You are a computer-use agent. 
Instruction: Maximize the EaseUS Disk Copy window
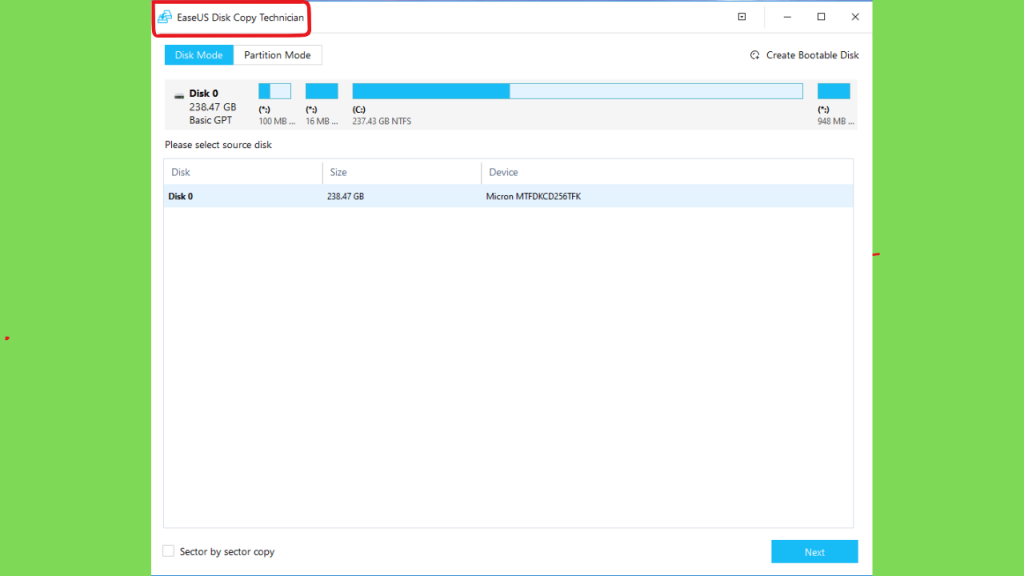(x=821, y=17)
